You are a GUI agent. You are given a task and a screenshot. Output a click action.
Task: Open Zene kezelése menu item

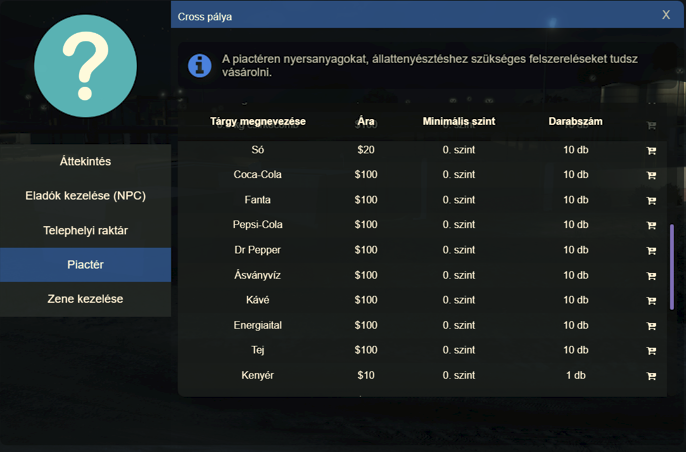85,299
